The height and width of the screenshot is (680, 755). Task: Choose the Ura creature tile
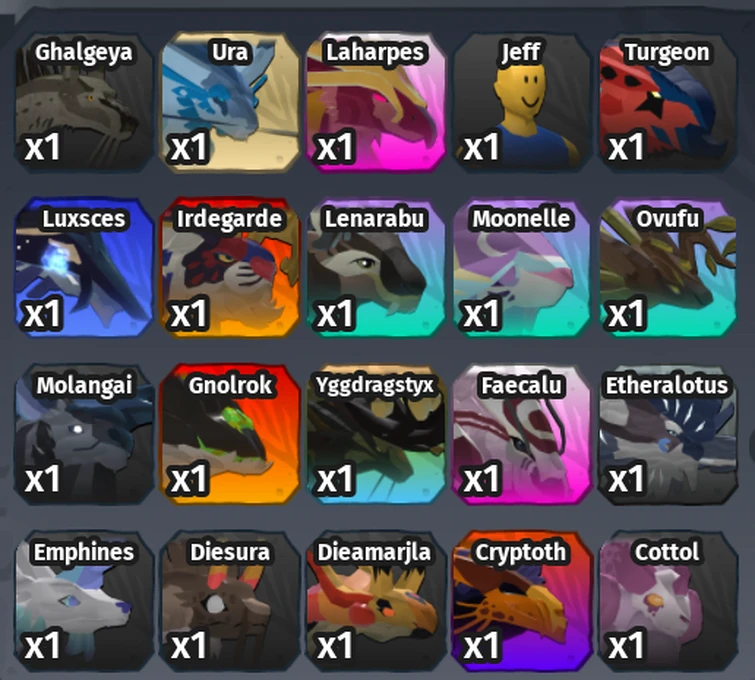tap(230, 102)
